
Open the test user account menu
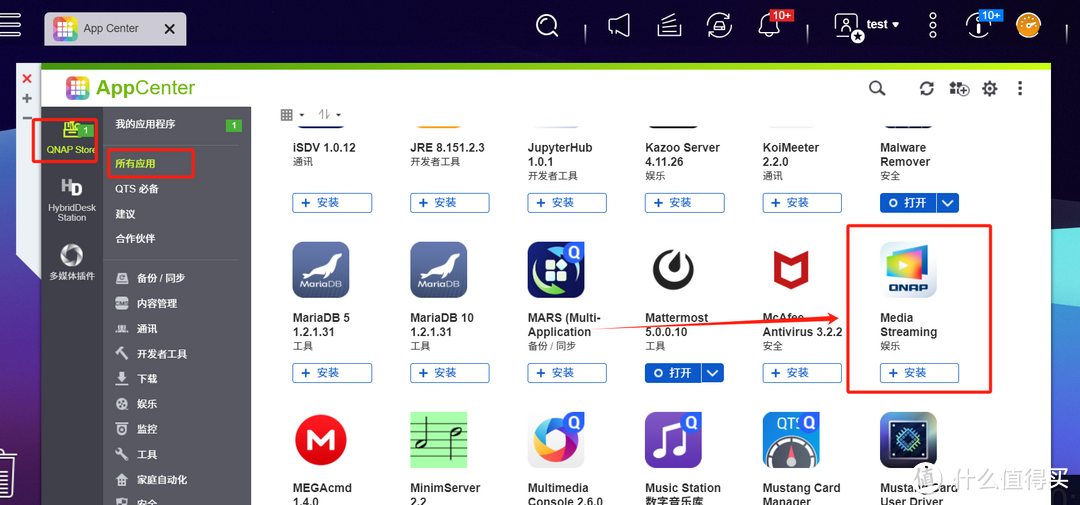(866, 26)
